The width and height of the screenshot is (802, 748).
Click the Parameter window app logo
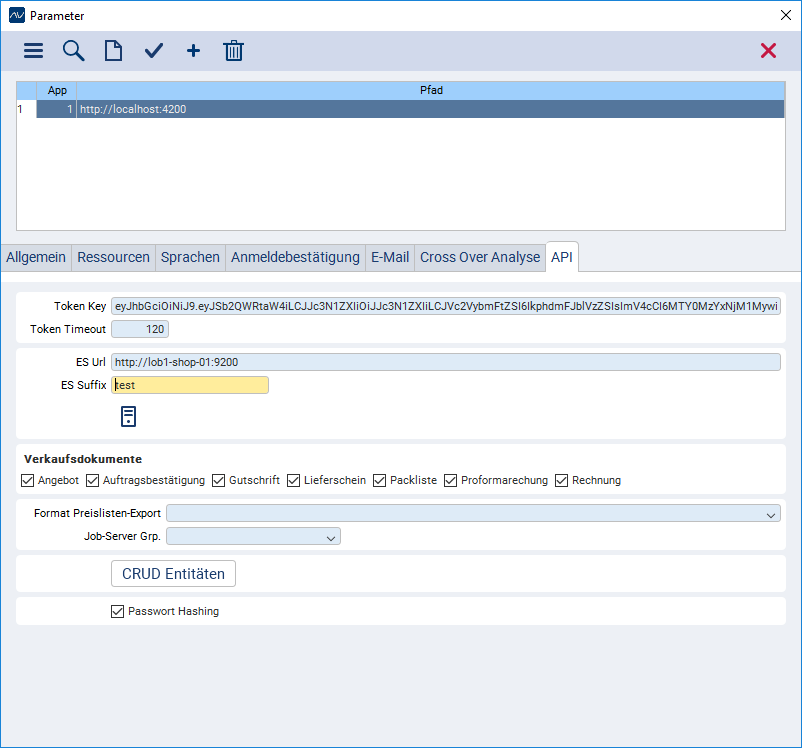click(17, 15)
